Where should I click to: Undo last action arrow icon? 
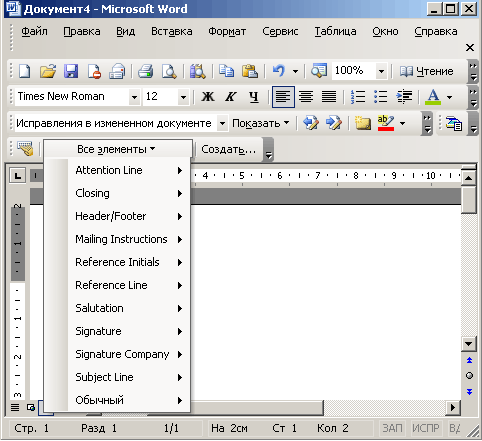pyautogui.click(x=279, y=71)
